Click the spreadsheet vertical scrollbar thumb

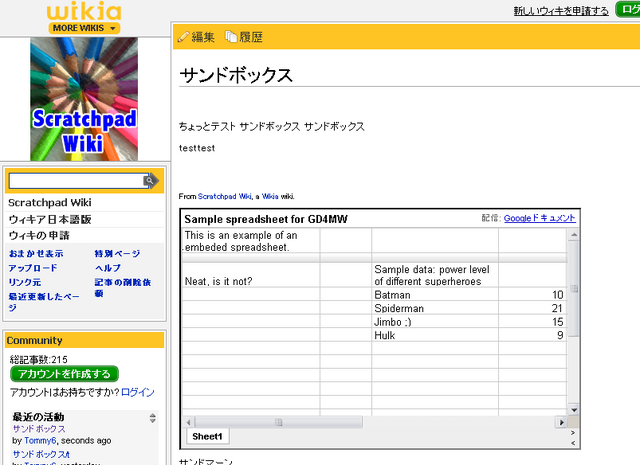[574, 288]
